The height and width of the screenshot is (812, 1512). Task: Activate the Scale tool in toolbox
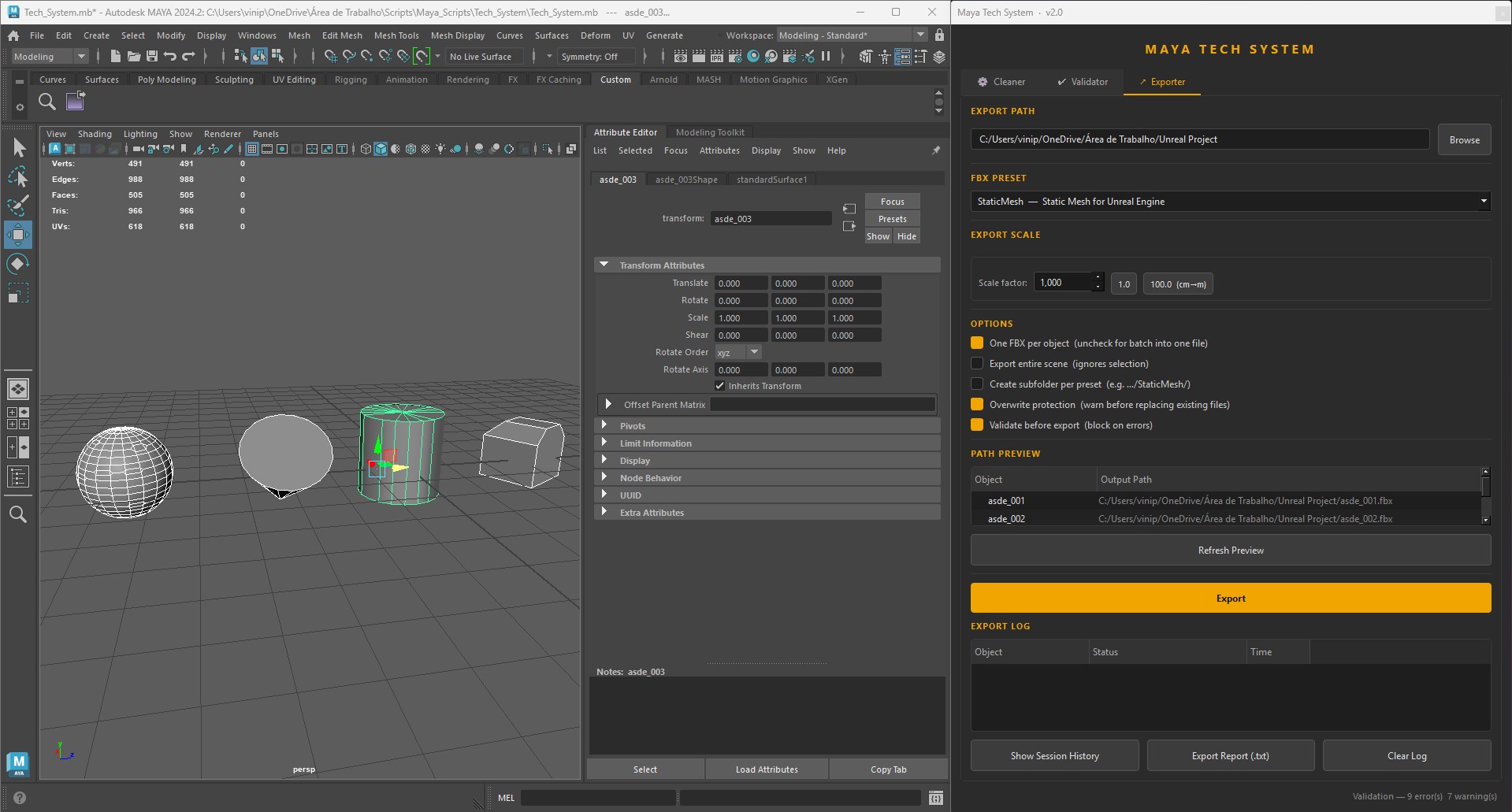coord(18,293)
